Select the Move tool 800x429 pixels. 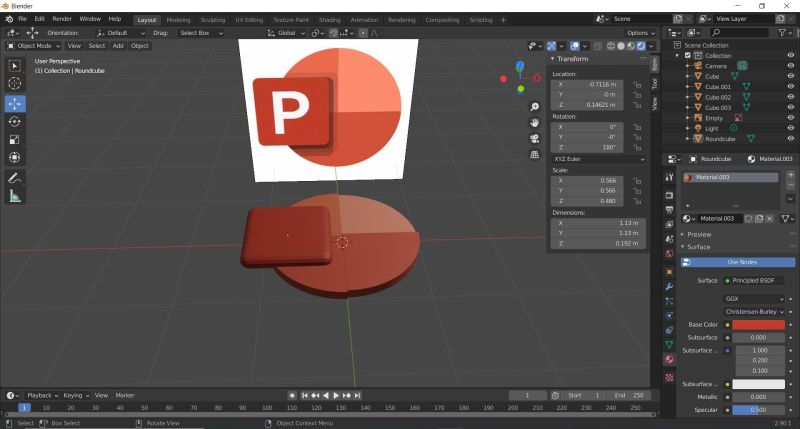tap(15, 104)
